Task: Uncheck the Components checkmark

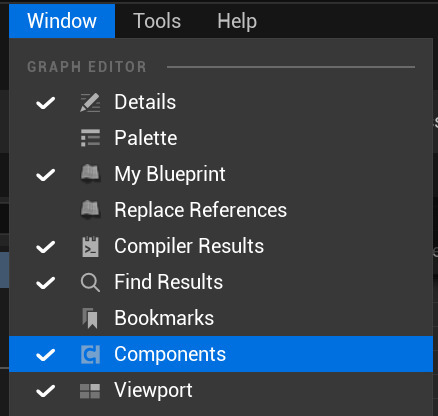Action: tap(46, 355)
